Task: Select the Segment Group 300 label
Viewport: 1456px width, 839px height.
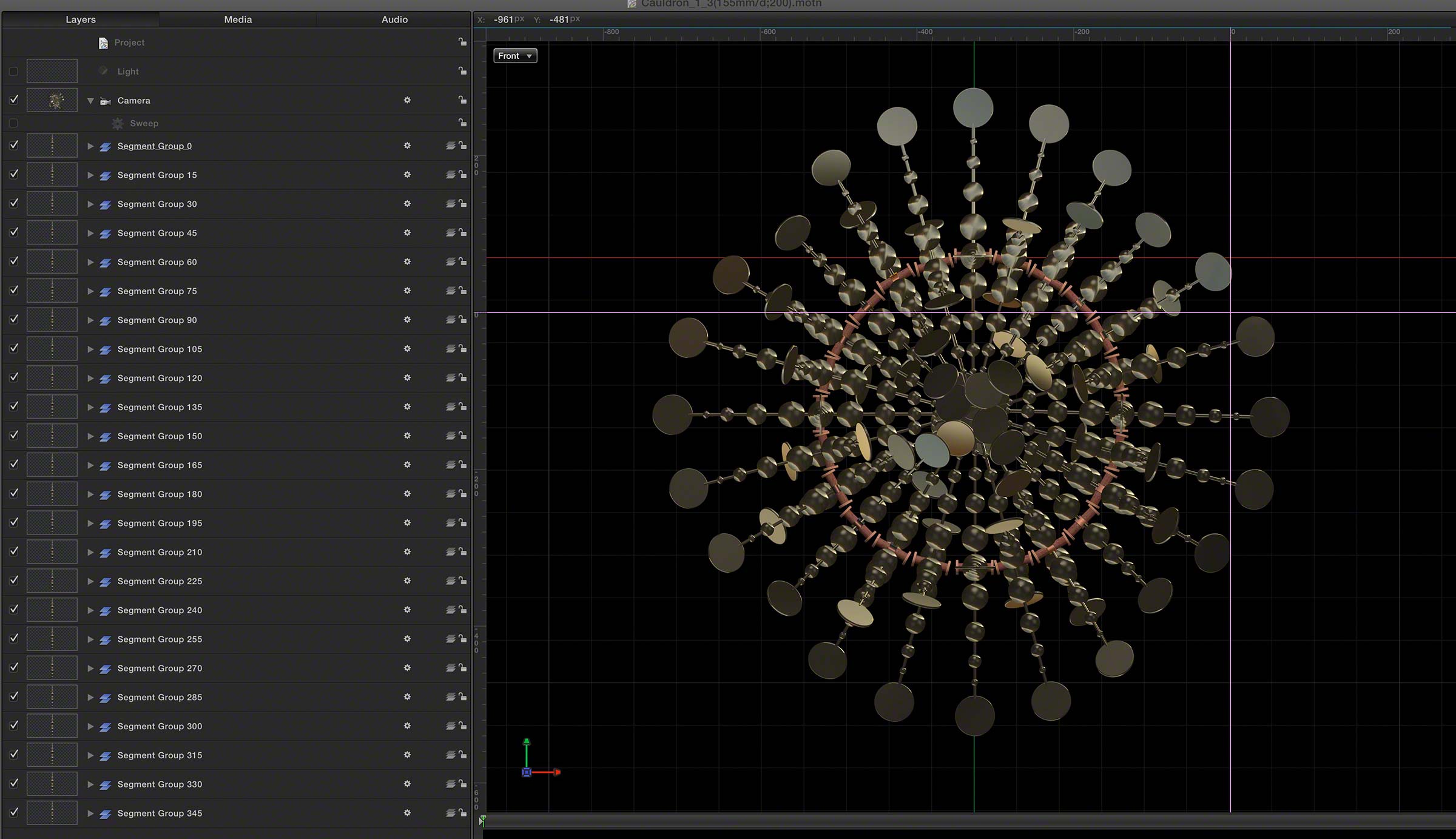Action: [160, 726]
